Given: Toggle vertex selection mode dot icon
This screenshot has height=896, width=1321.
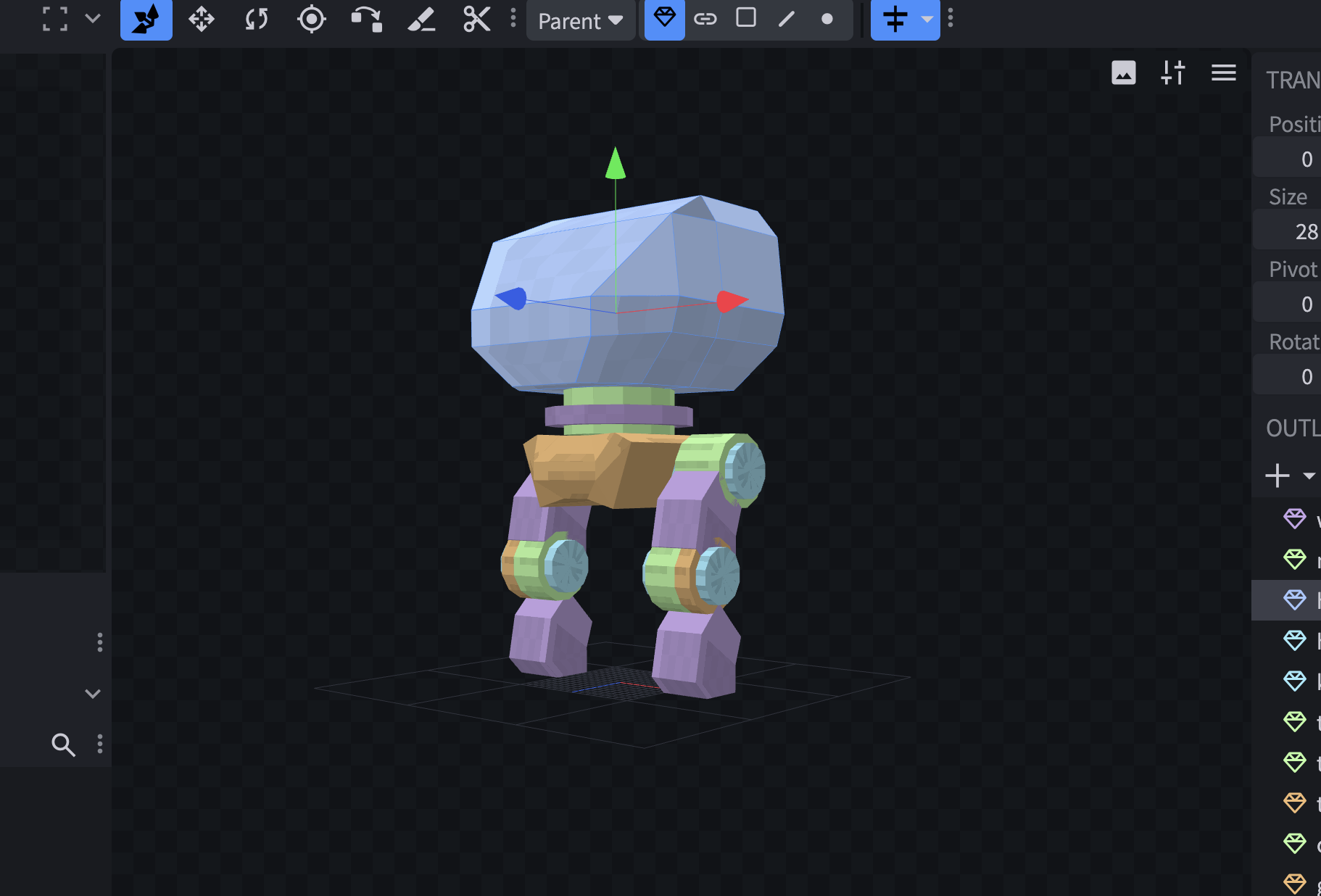Looking at the screenshot, I should click(827, 19).
